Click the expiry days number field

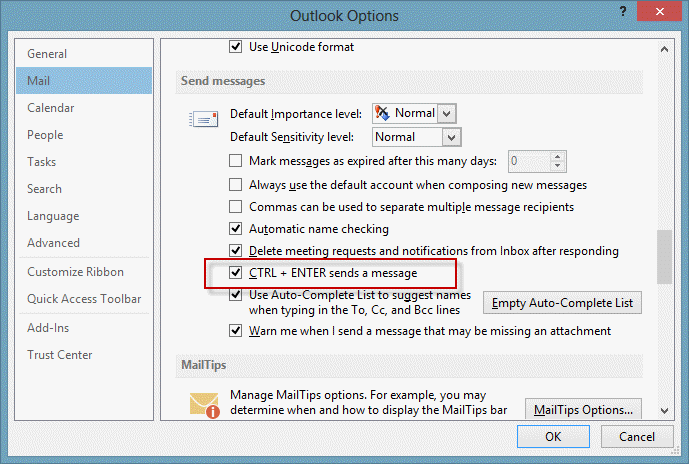[x=529, y=161]
